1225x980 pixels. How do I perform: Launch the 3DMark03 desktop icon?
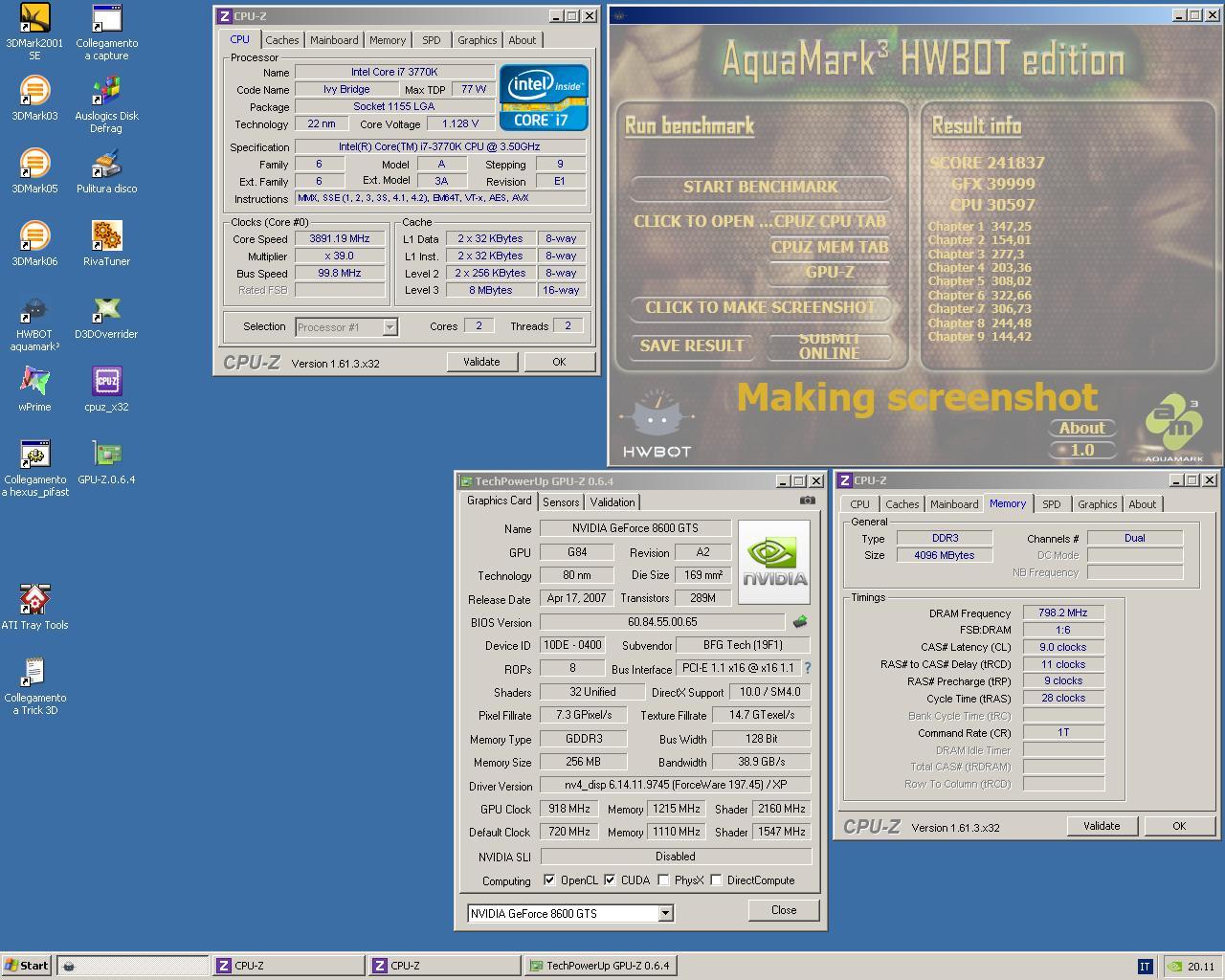(34, 99)
